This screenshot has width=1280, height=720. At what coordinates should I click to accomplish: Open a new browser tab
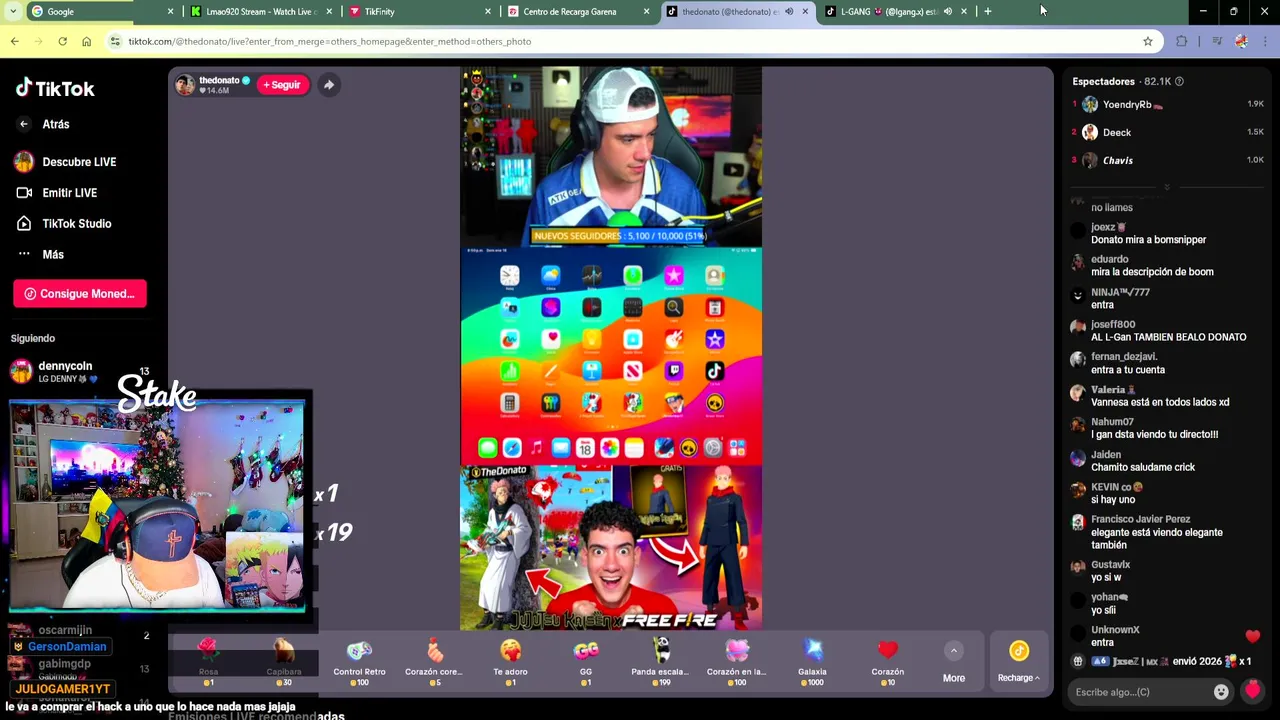[x=987, y=12]
